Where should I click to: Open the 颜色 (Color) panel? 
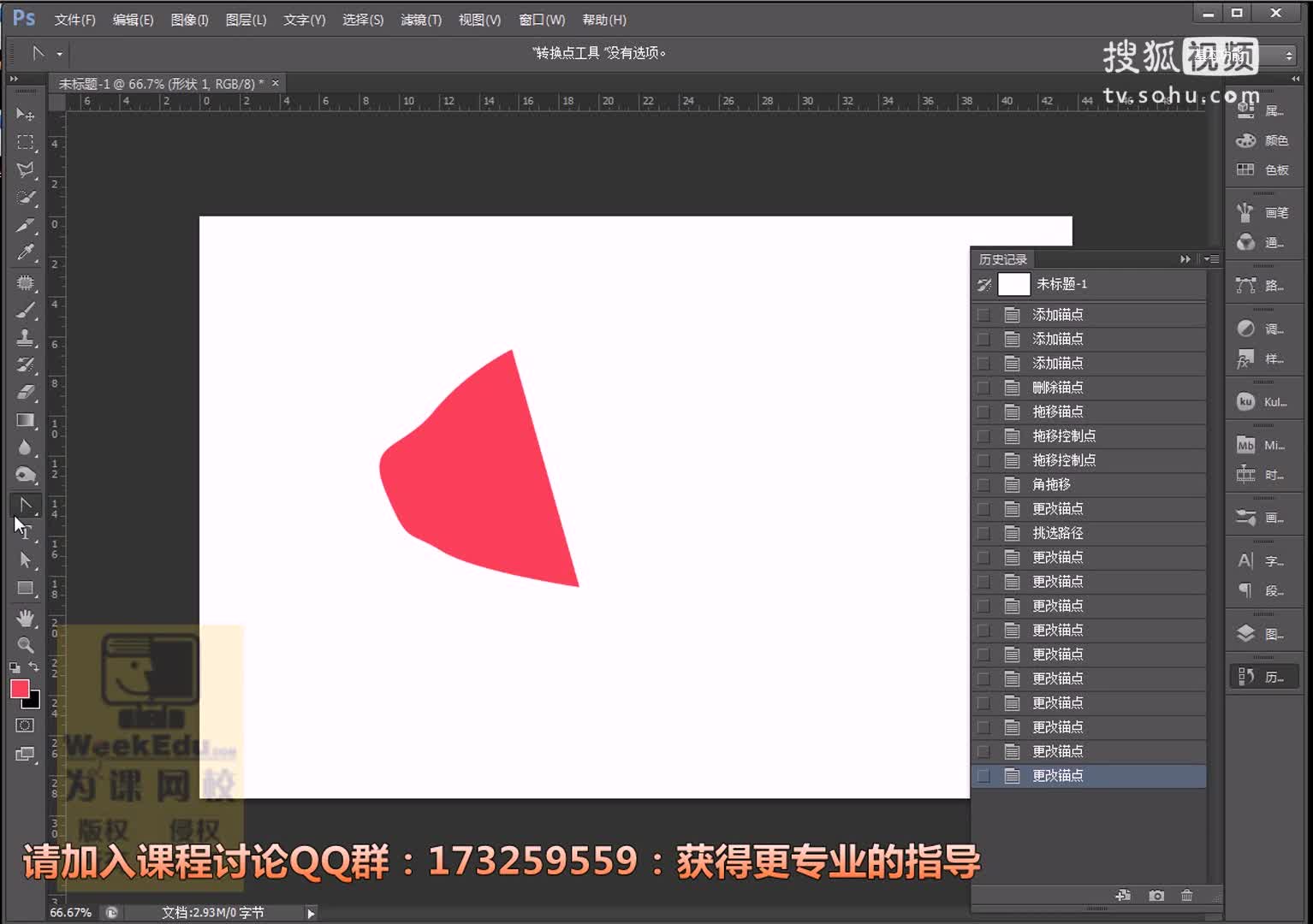(x=1263, y=140)
